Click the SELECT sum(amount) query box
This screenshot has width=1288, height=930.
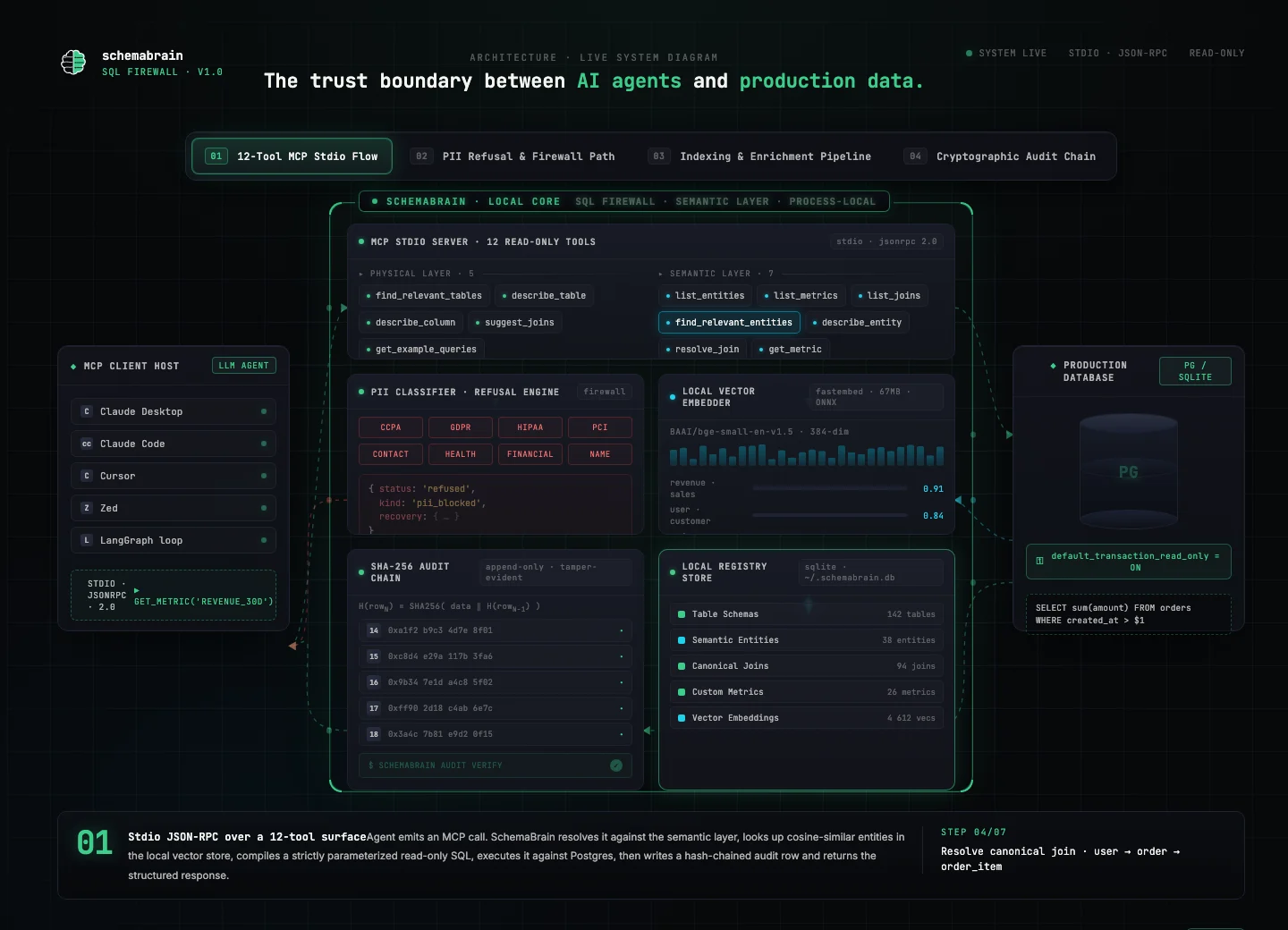(x=1129, y=613)
